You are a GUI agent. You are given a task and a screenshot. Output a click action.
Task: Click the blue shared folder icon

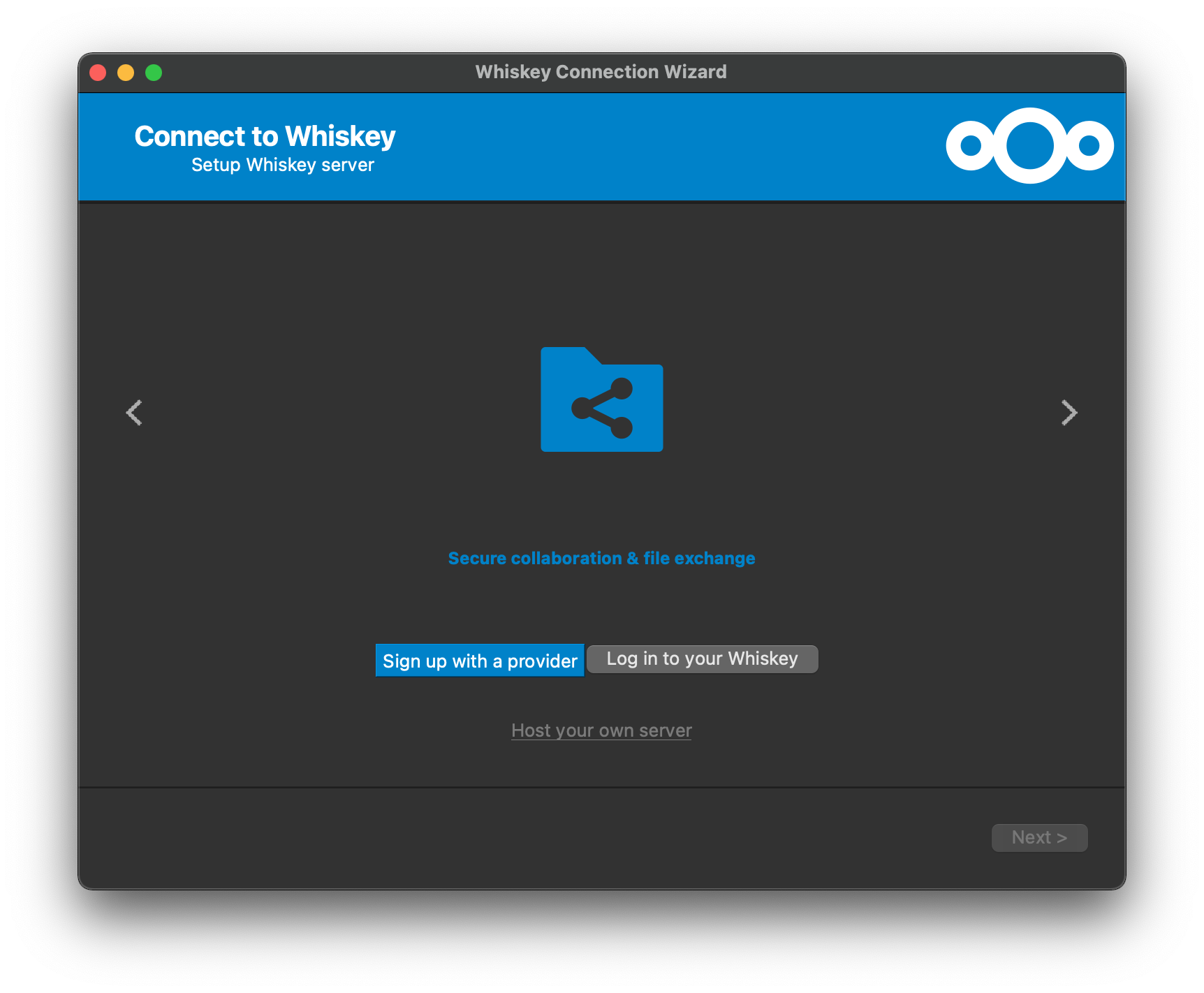[601, 400]
